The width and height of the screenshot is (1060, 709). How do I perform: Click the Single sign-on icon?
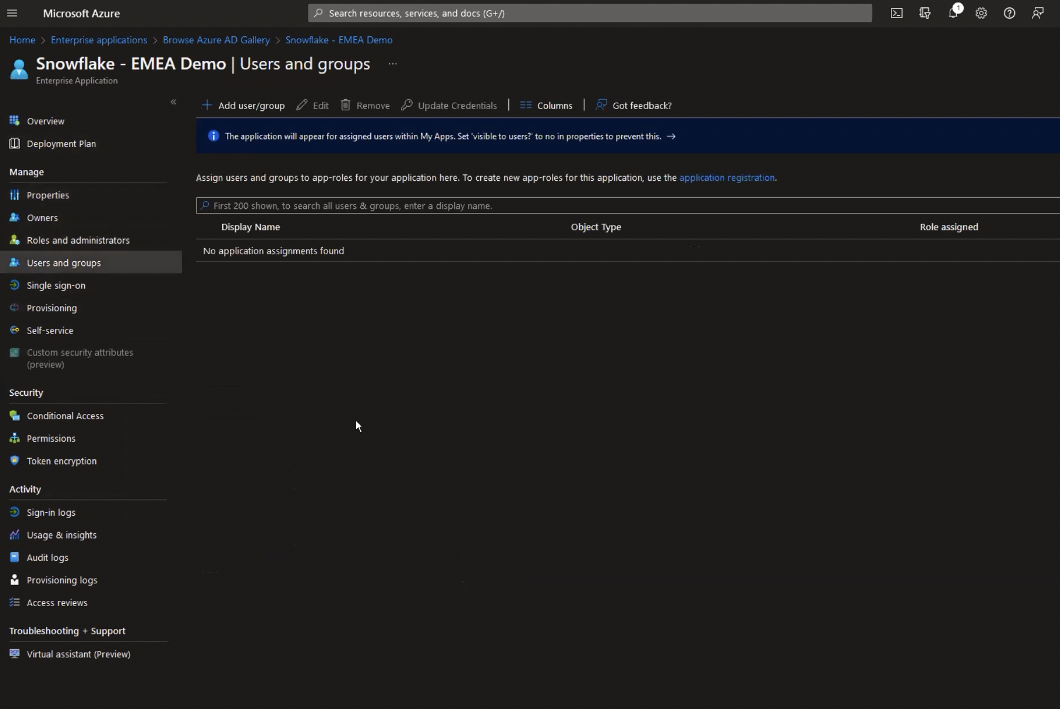14,285
